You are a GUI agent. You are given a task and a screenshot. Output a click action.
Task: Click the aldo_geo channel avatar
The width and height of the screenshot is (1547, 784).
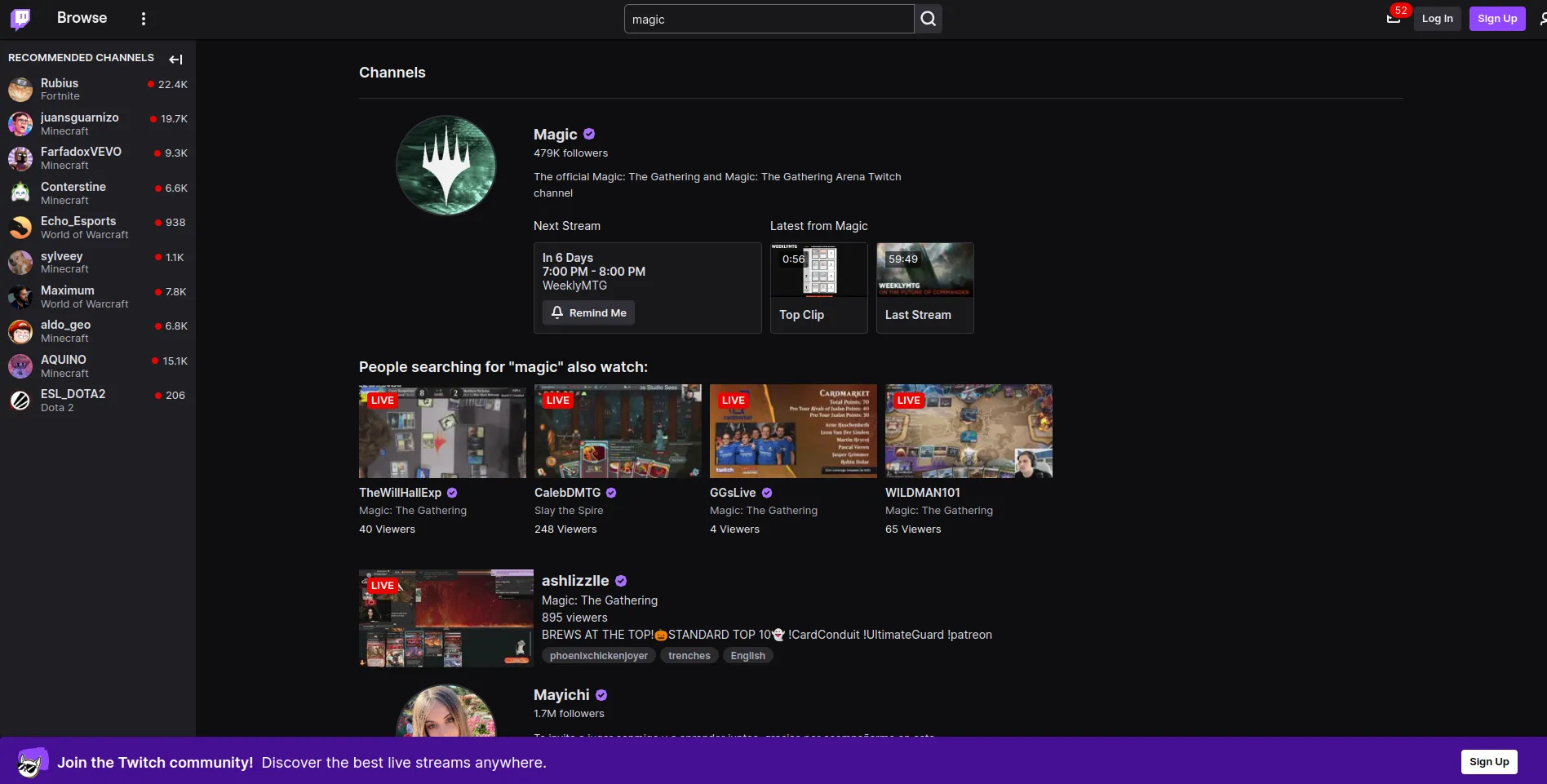click(20, 331)
